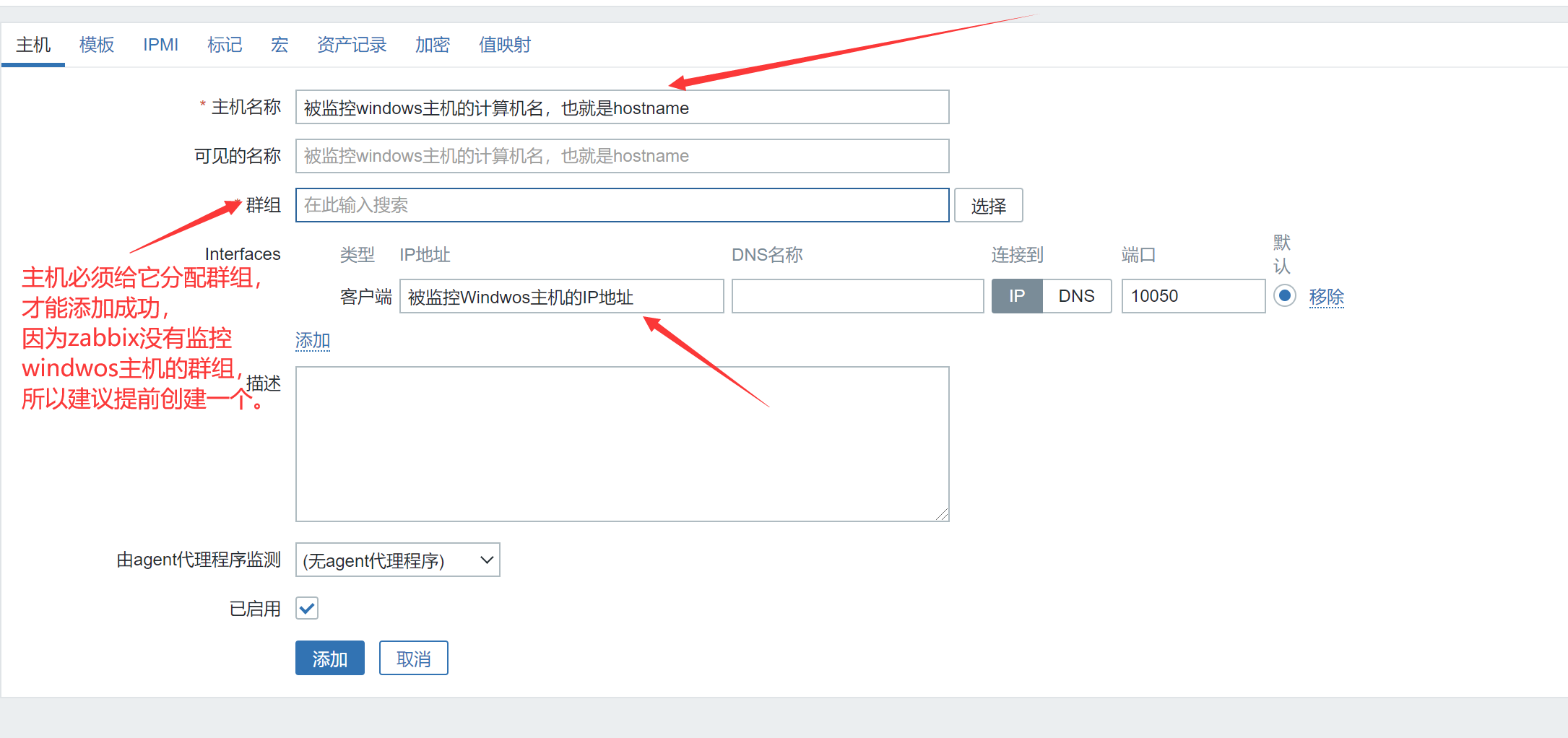This screenshot has height=738, width=1568.
Task: Click inside the 描述 text area
Action: pyautogui.click(x=622, y=443)
